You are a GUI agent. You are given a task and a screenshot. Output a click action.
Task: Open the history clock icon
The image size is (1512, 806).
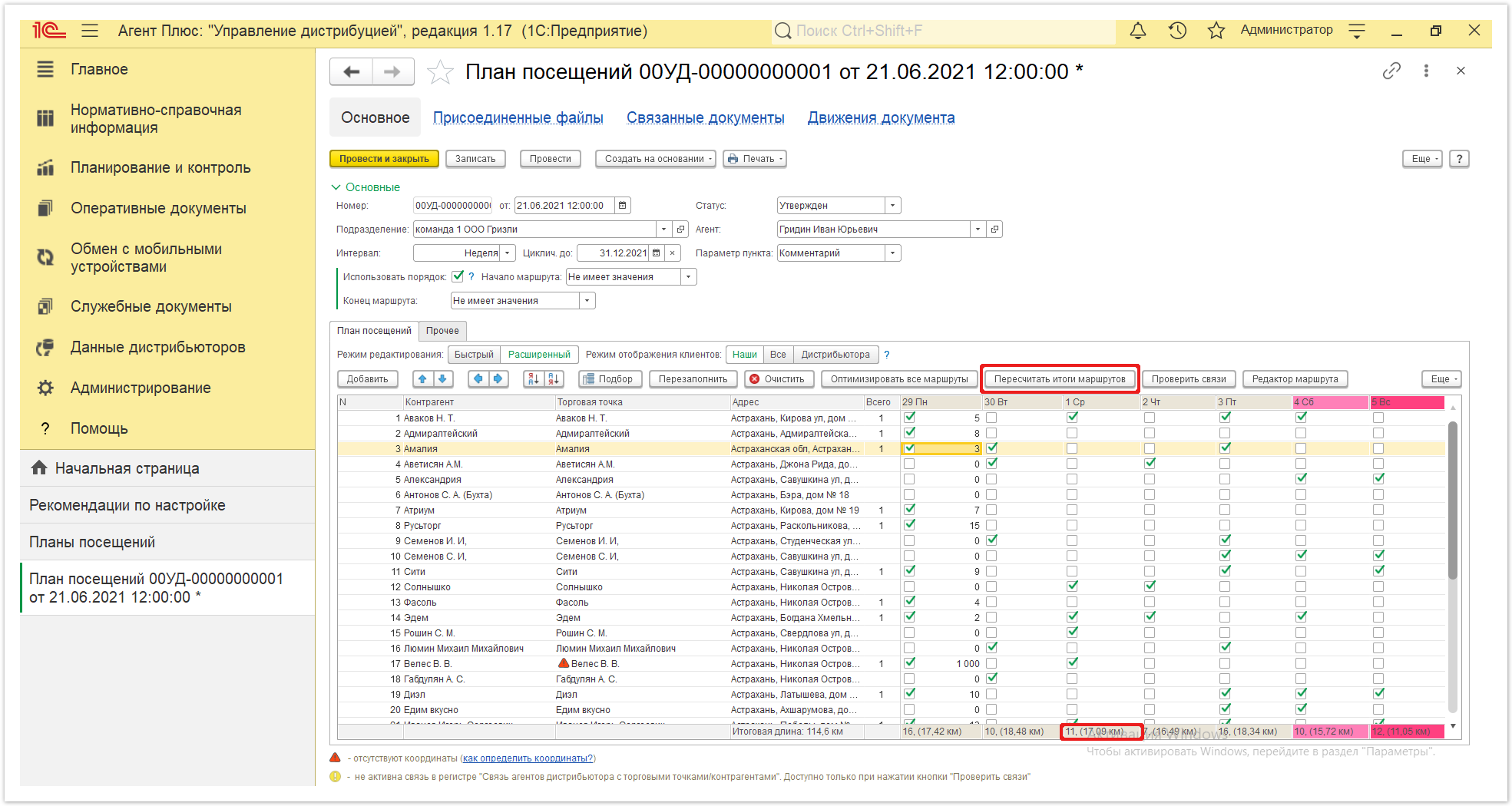1177,31
